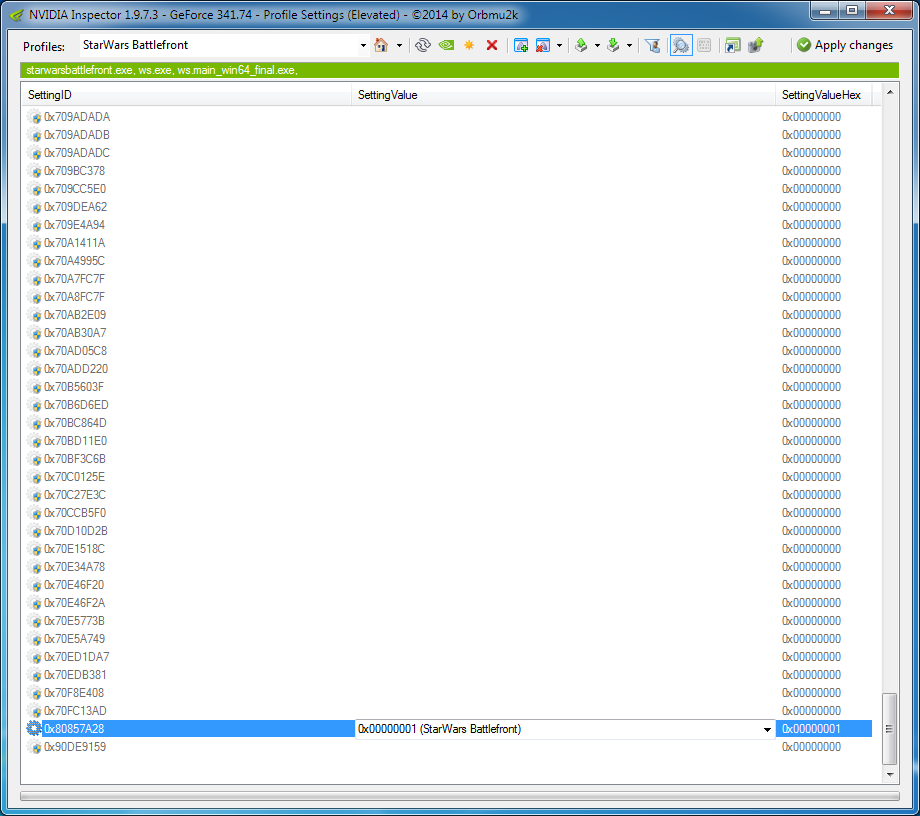This screenshot has width=920, height=816.
Task: Close the NVIDIA Inspector window
Action: (x=888, y=10)
